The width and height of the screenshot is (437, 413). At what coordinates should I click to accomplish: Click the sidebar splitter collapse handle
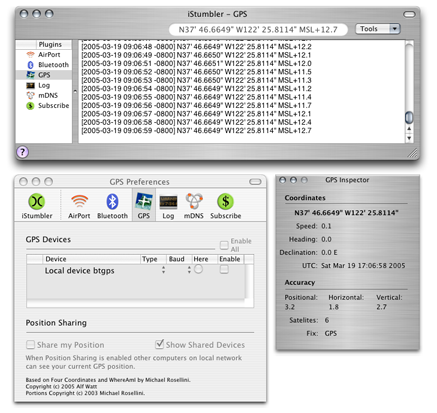pos(75,91)
